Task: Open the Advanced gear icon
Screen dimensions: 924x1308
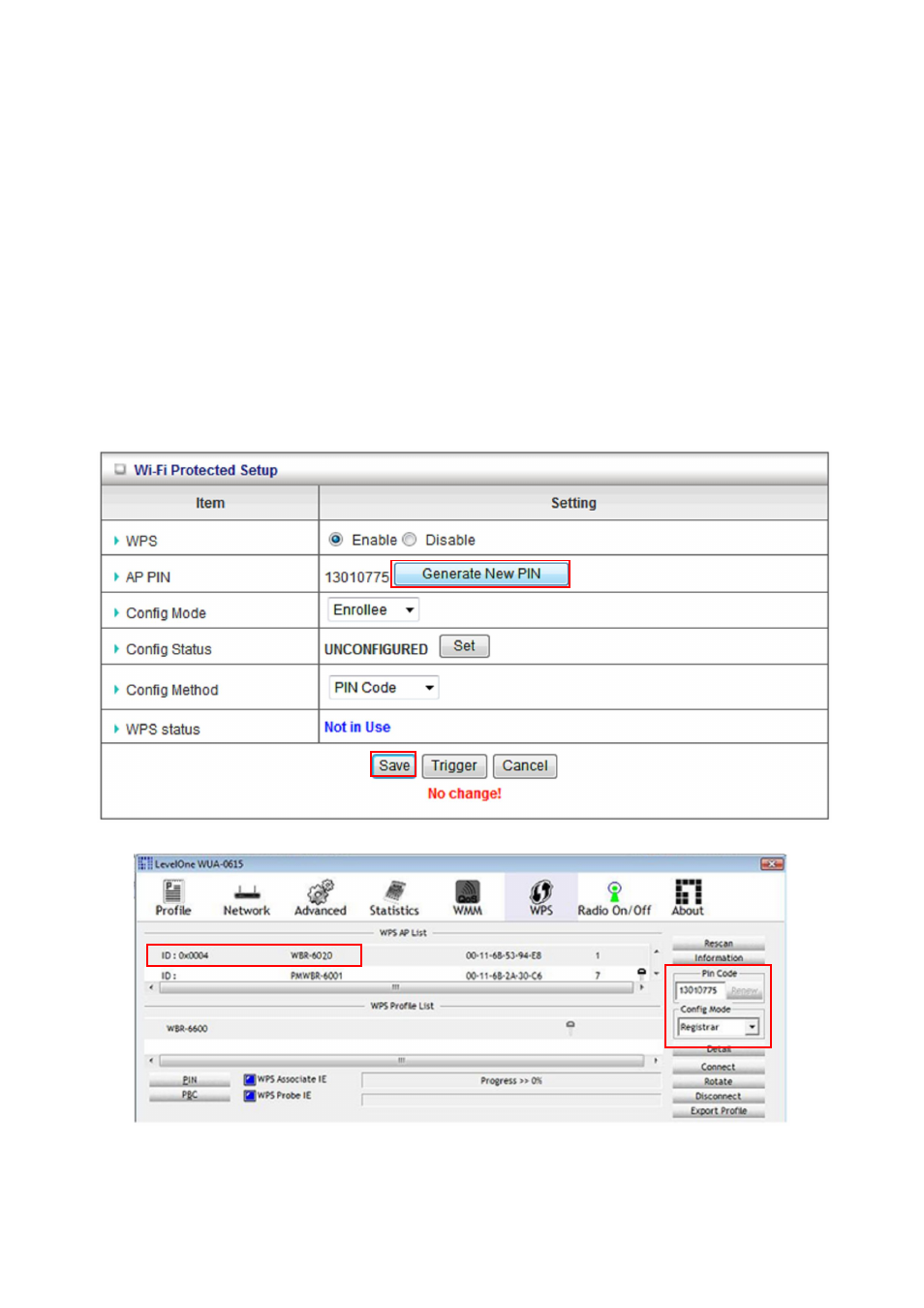Action: point(321,897)
